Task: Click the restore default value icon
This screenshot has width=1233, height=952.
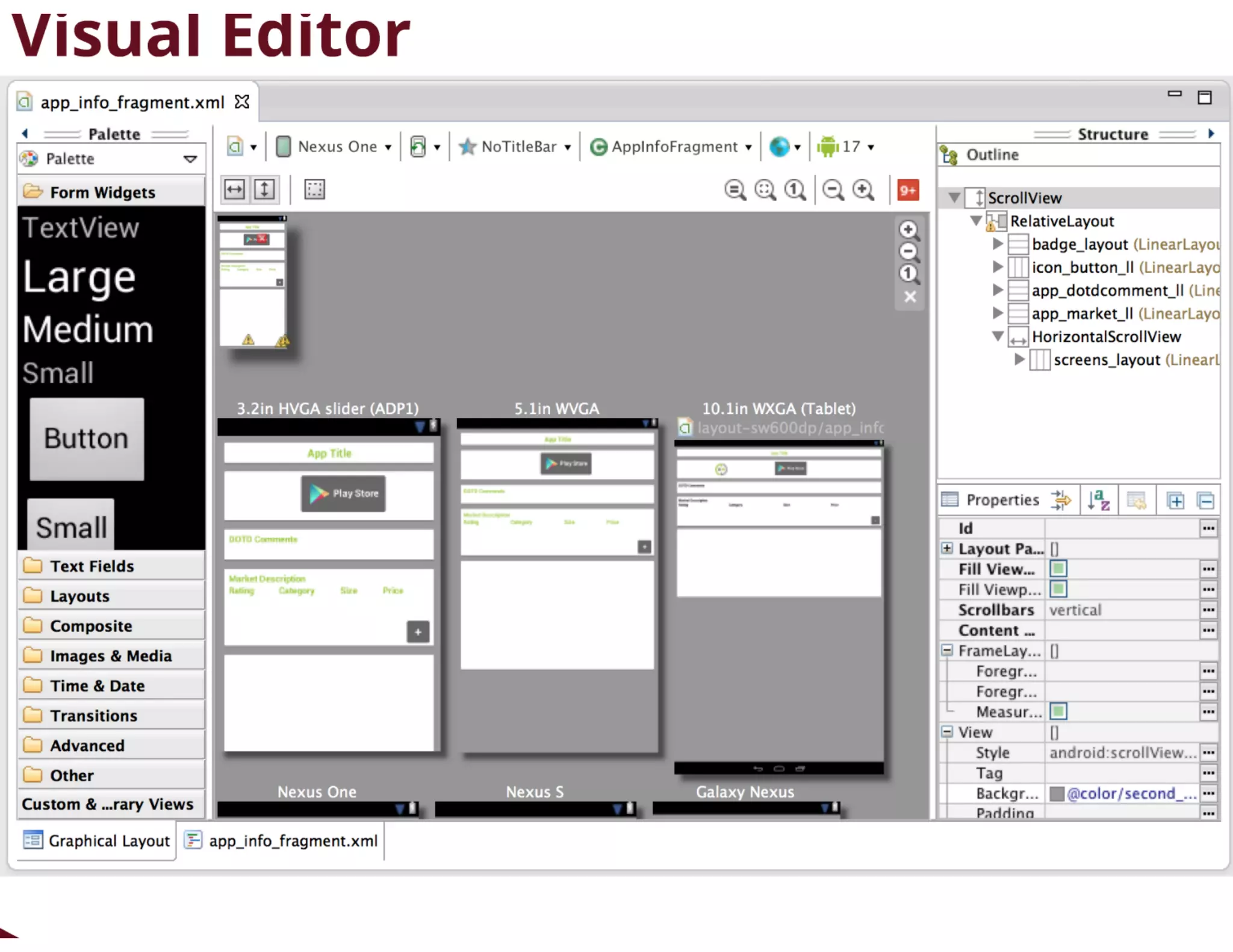Action: 1137,500
